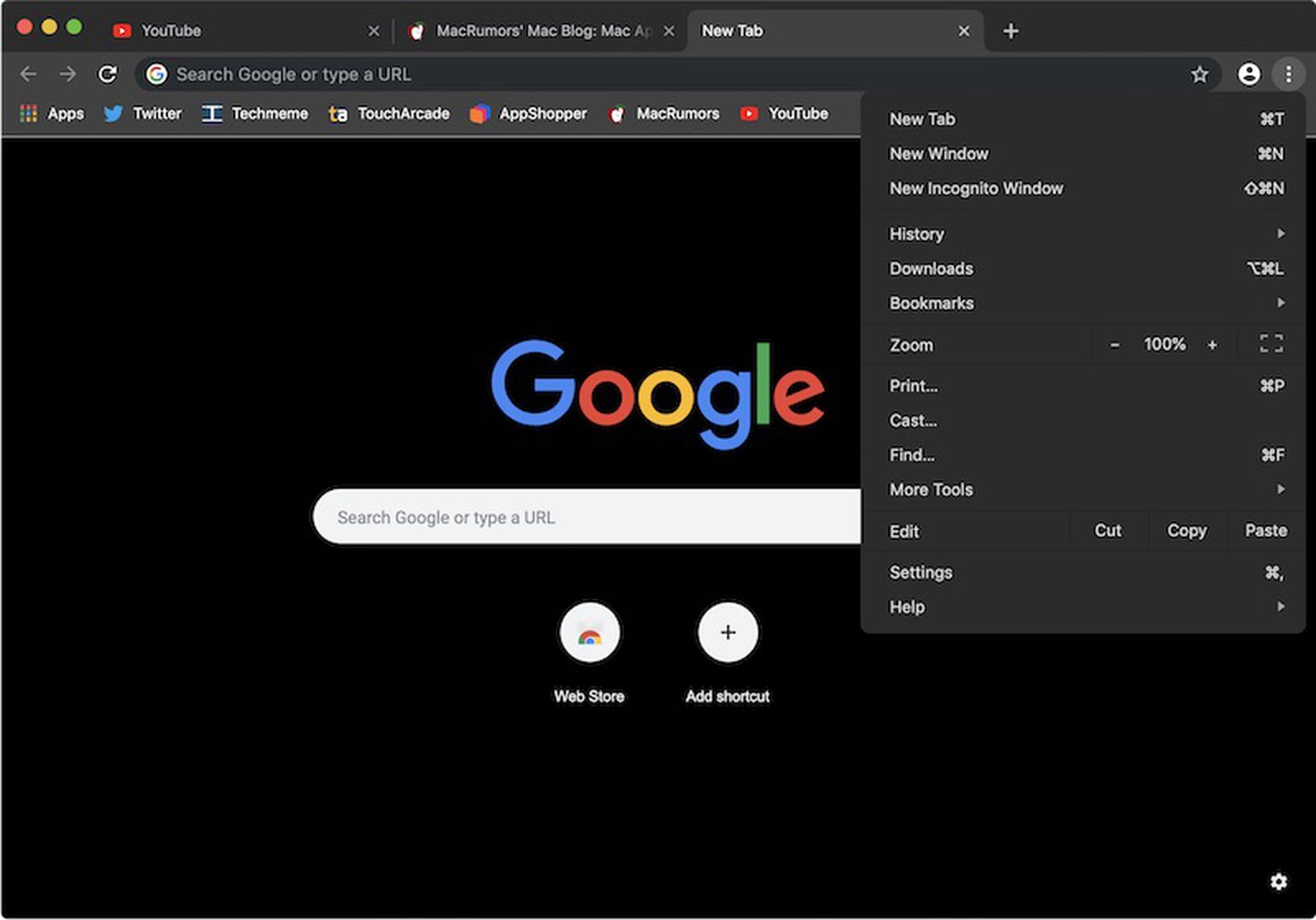Increase zoom with the plus control
This screenshot has height=920, width=1316.
coord(1212,344)
